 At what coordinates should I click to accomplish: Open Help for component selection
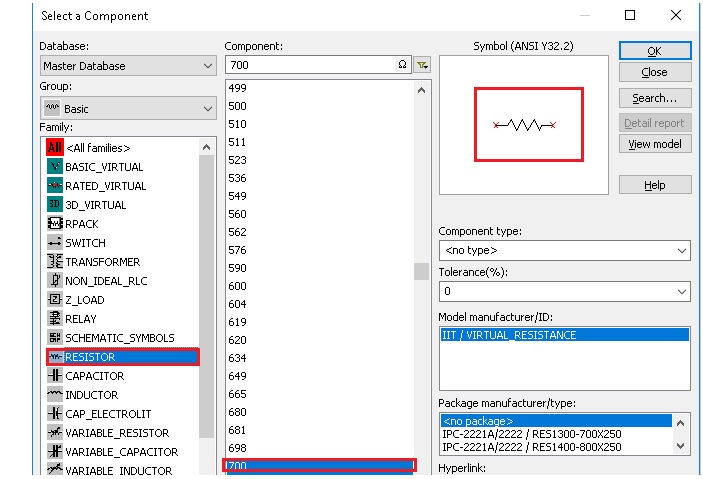coord(655,185)
